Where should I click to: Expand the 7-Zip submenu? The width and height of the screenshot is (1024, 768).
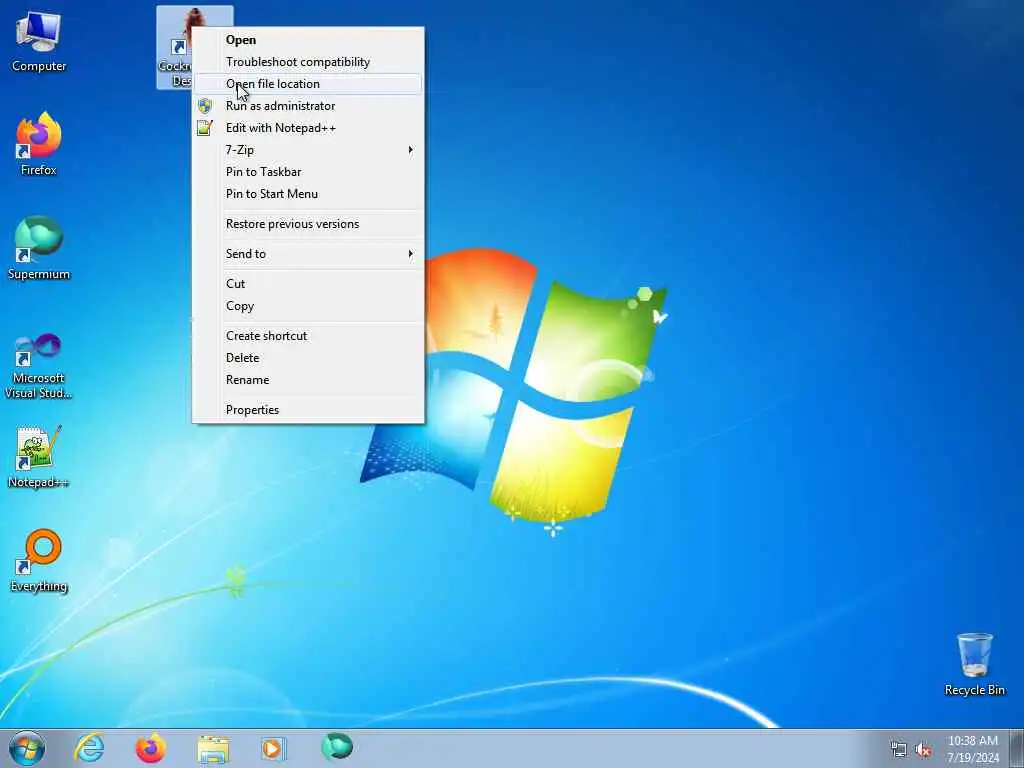308,150
